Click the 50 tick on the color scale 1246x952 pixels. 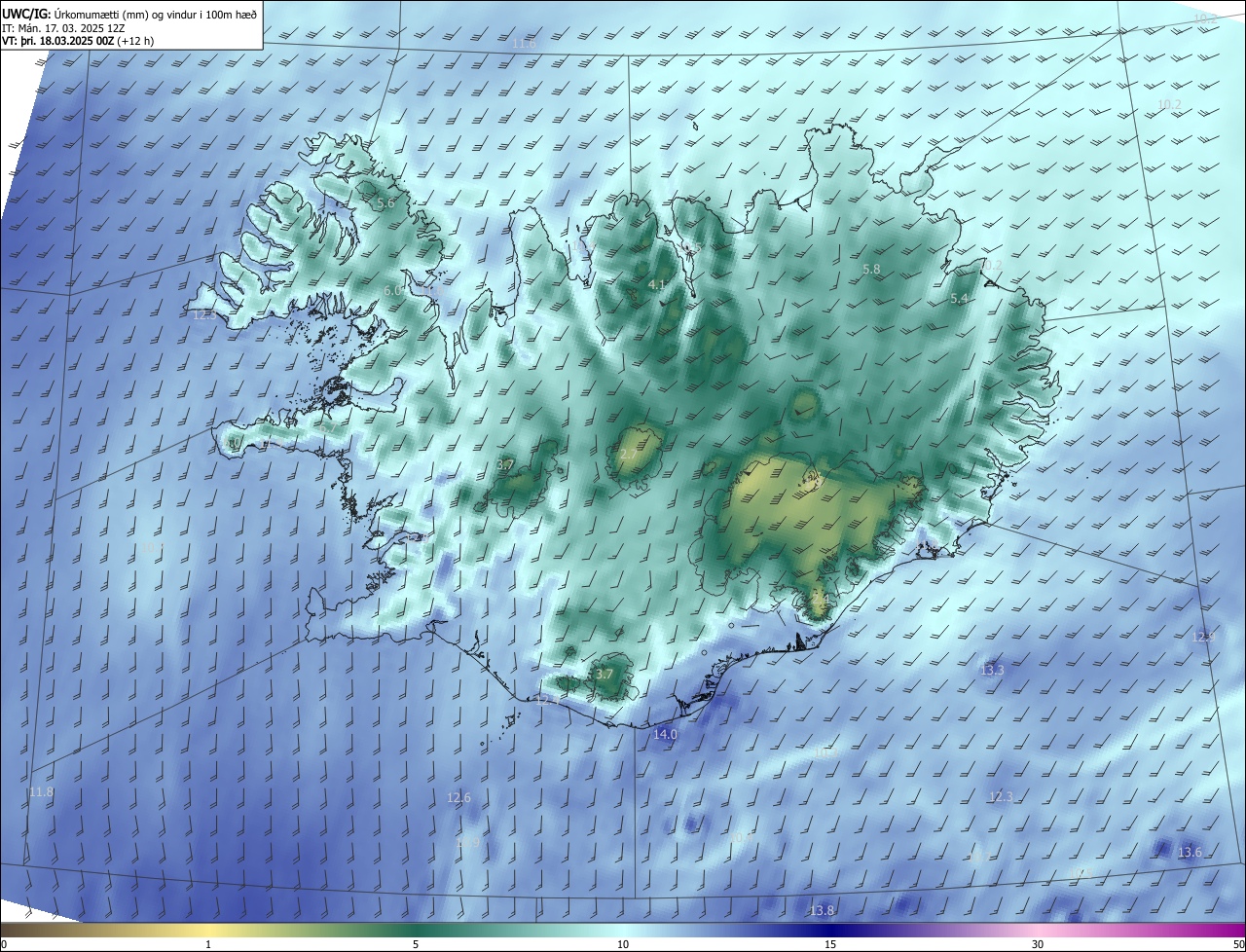(1238, 944)
